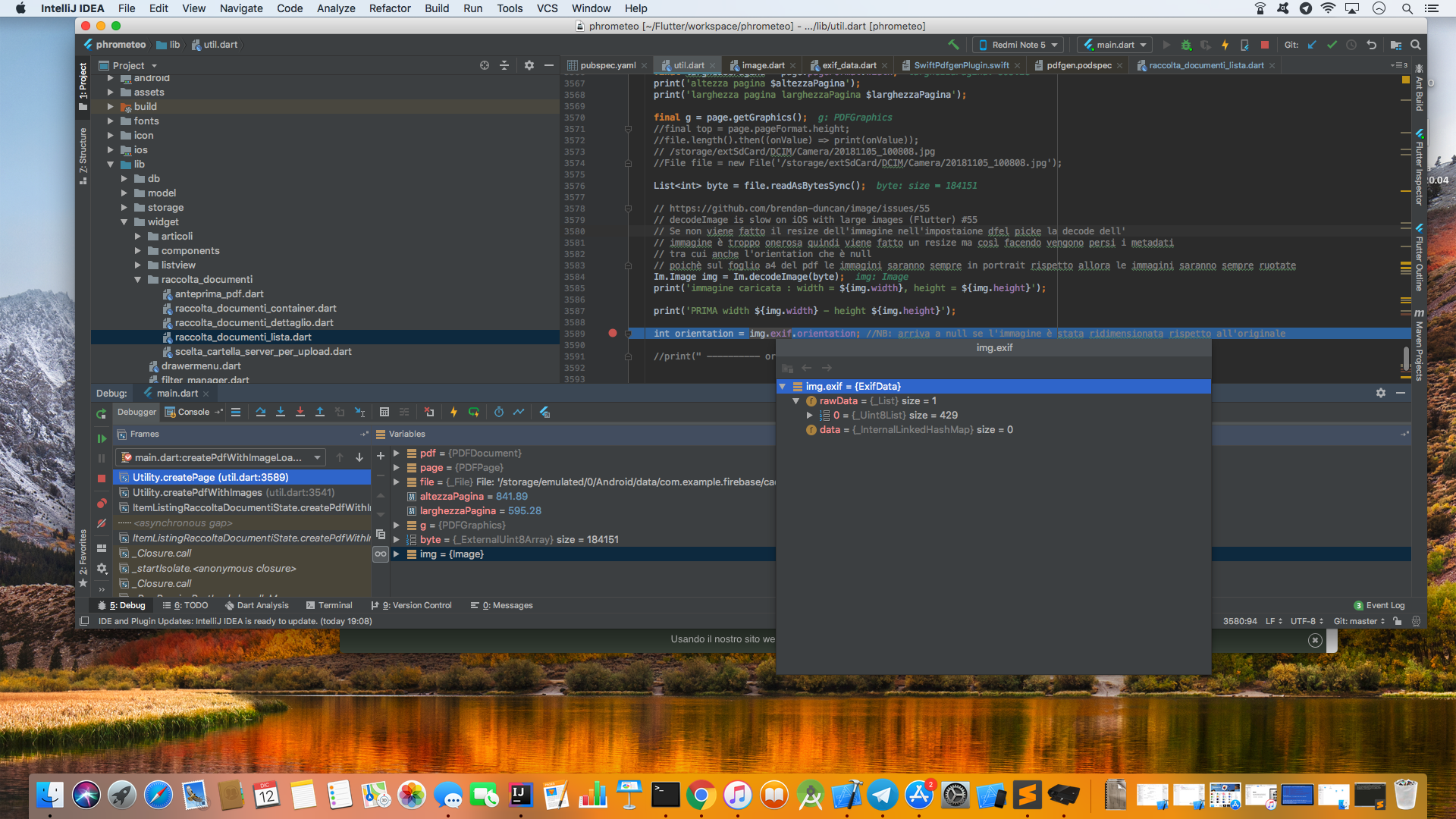Image resolution: width=1456 pixels, height=819 pixels.
Task: Expand the articoli folder in project tree
Action: tap(138, 237)
